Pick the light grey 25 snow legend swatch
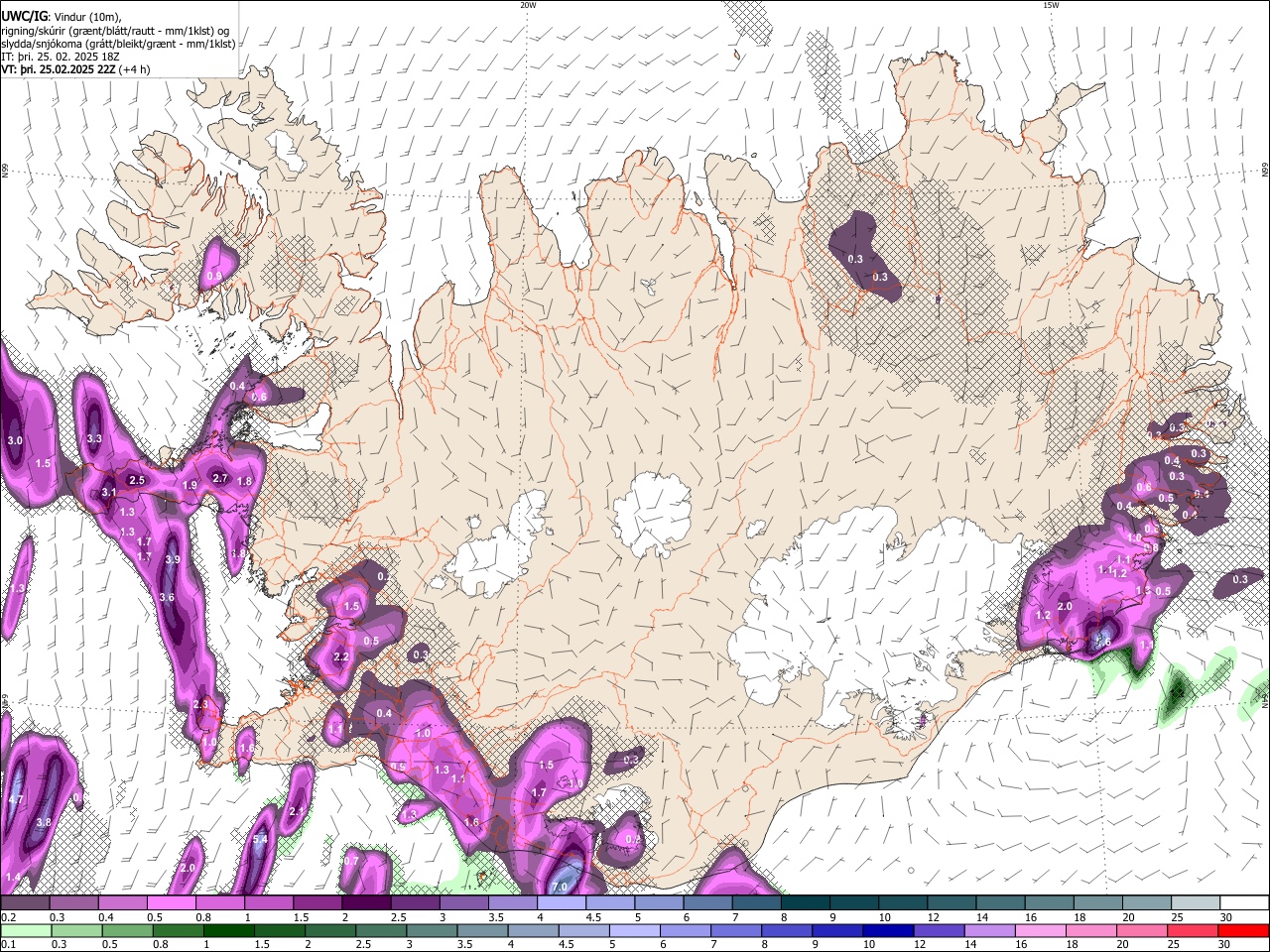This screenshot has width=1270, height=952. 1195,903
